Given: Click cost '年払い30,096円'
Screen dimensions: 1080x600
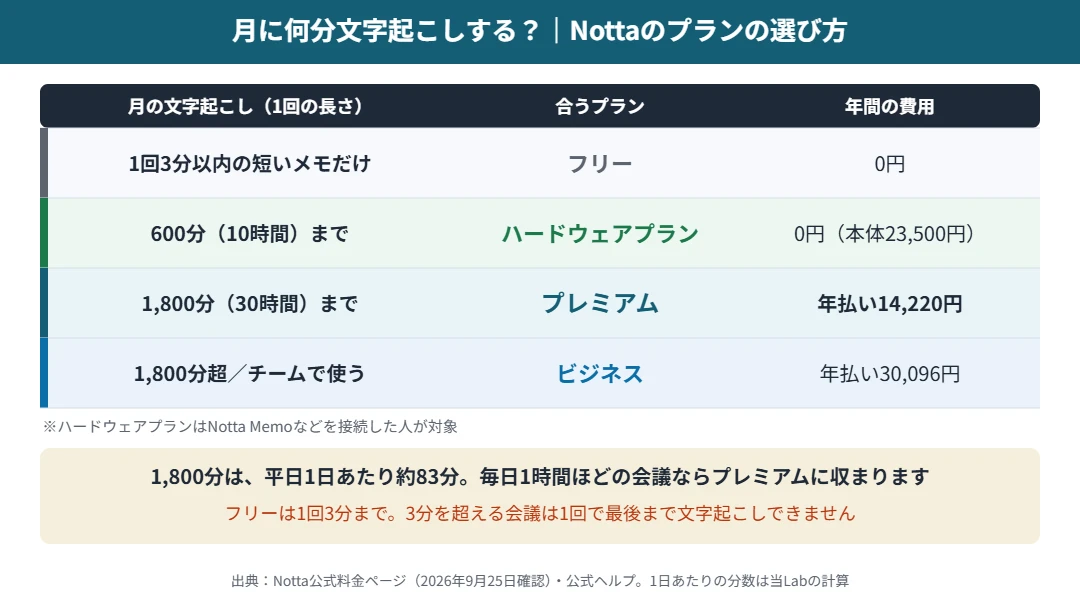Looking at the screenshot, I should coord(889,373).
